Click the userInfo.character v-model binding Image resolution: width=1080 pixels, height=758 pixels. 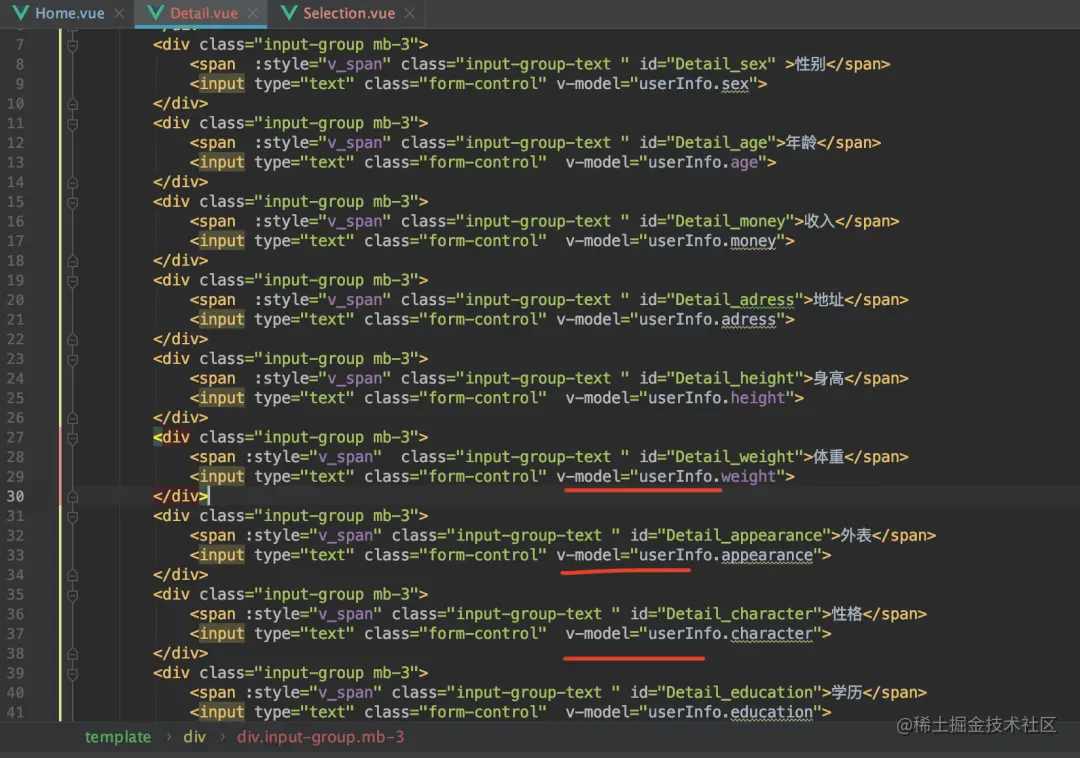(x=730, y=633)
